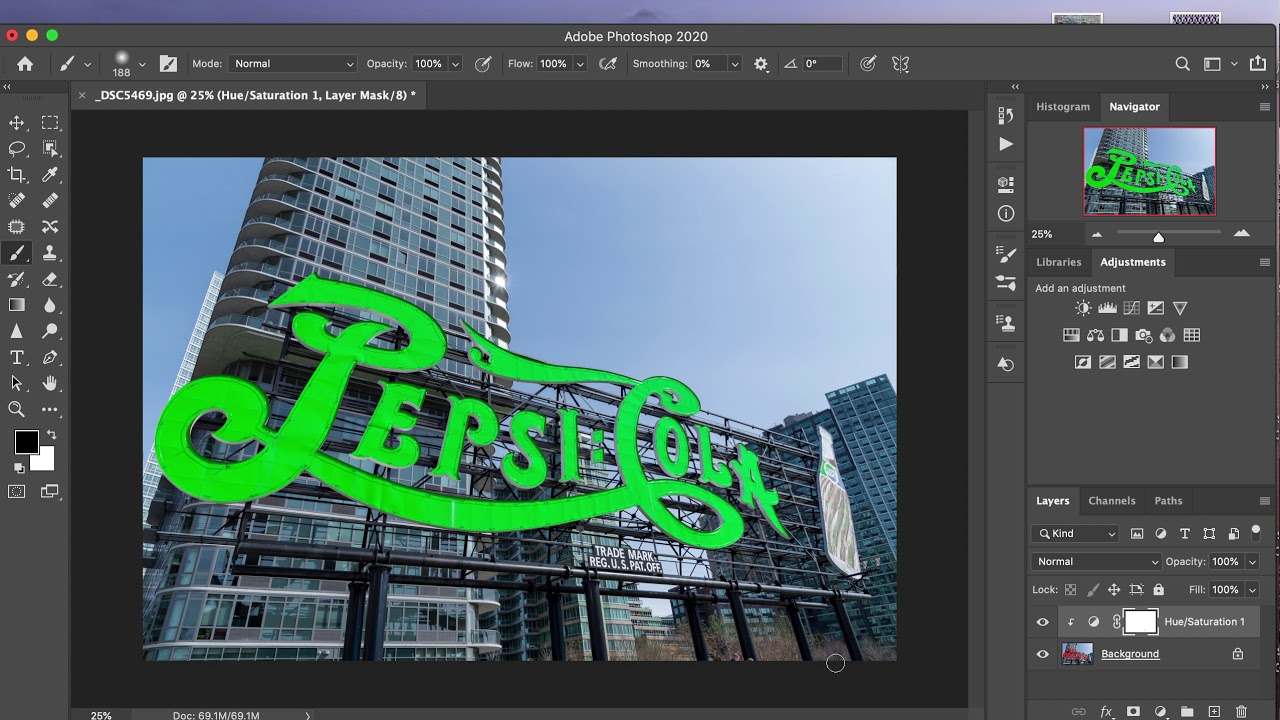This screenshot has height=720, width=1280.
Task: Add layer mask button
Action: pyautogui.click(x=1133, y=711)
